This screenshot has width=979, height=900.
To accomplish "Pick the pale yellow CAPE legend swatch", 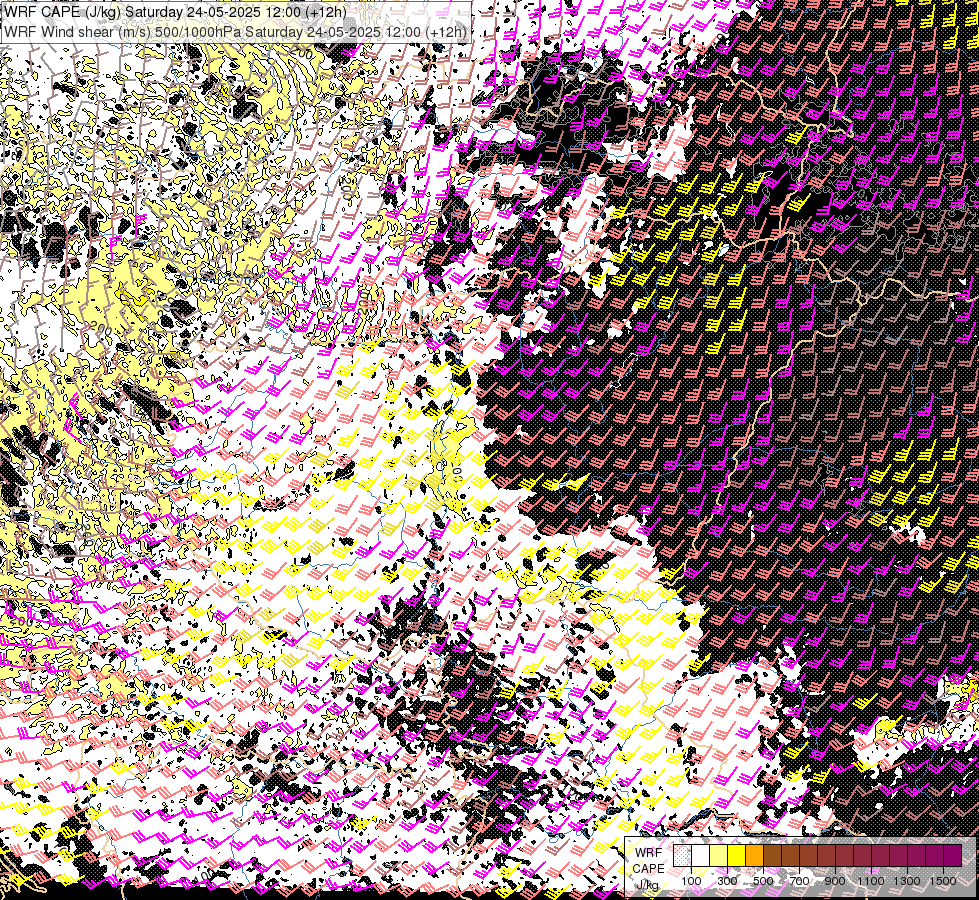I will click(719, 855).
